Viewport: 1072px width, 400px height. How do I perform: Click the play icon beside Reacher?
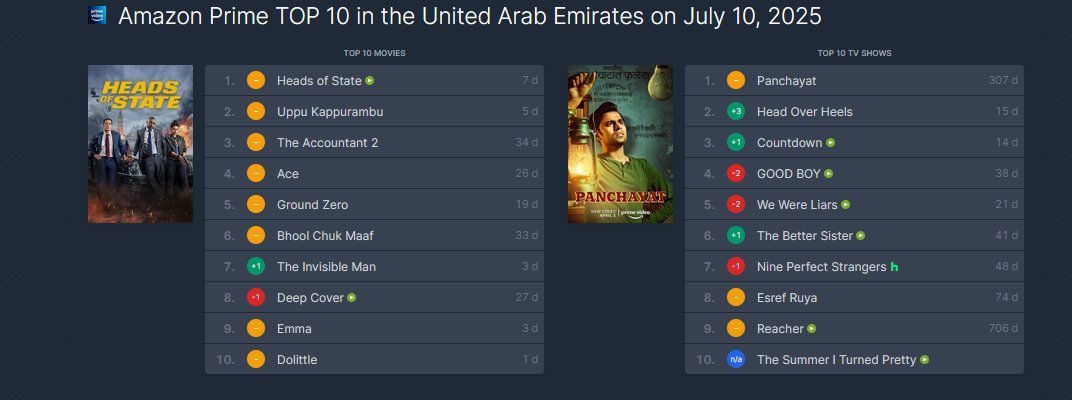coord(812,329)
